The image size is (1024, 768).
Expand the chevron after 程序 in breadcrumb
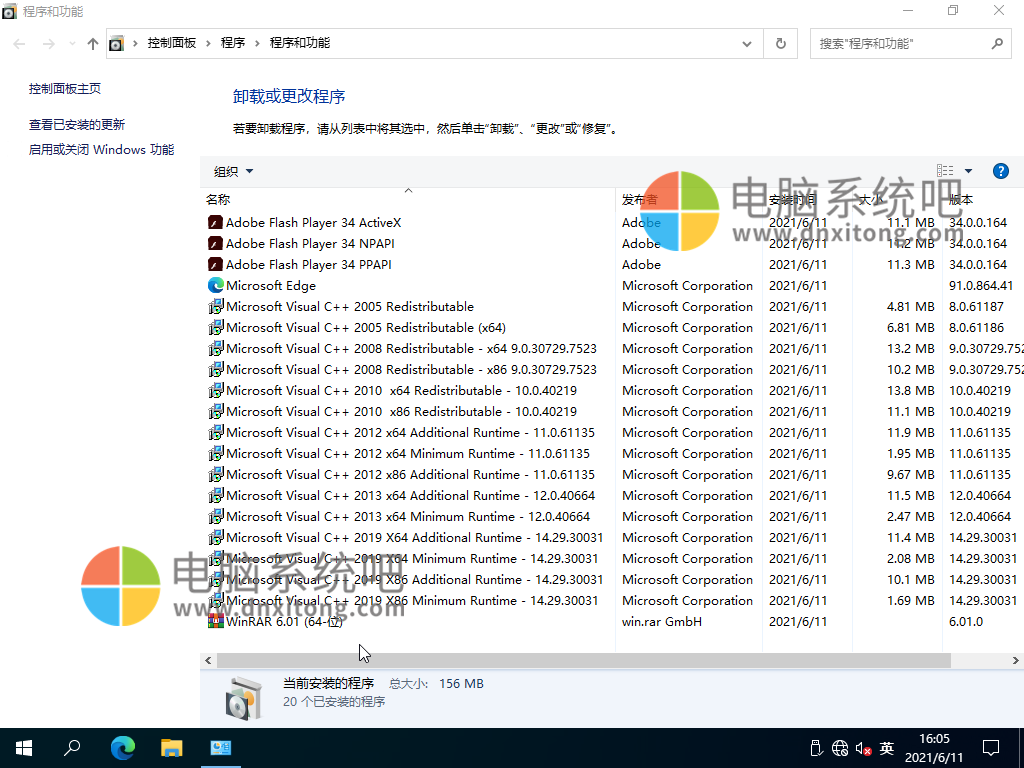coord(257,43)
